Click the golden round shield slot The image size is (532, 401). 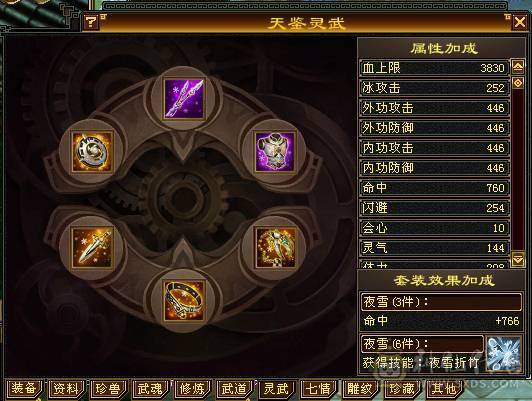pyautogui.click(x=92, y=151)
